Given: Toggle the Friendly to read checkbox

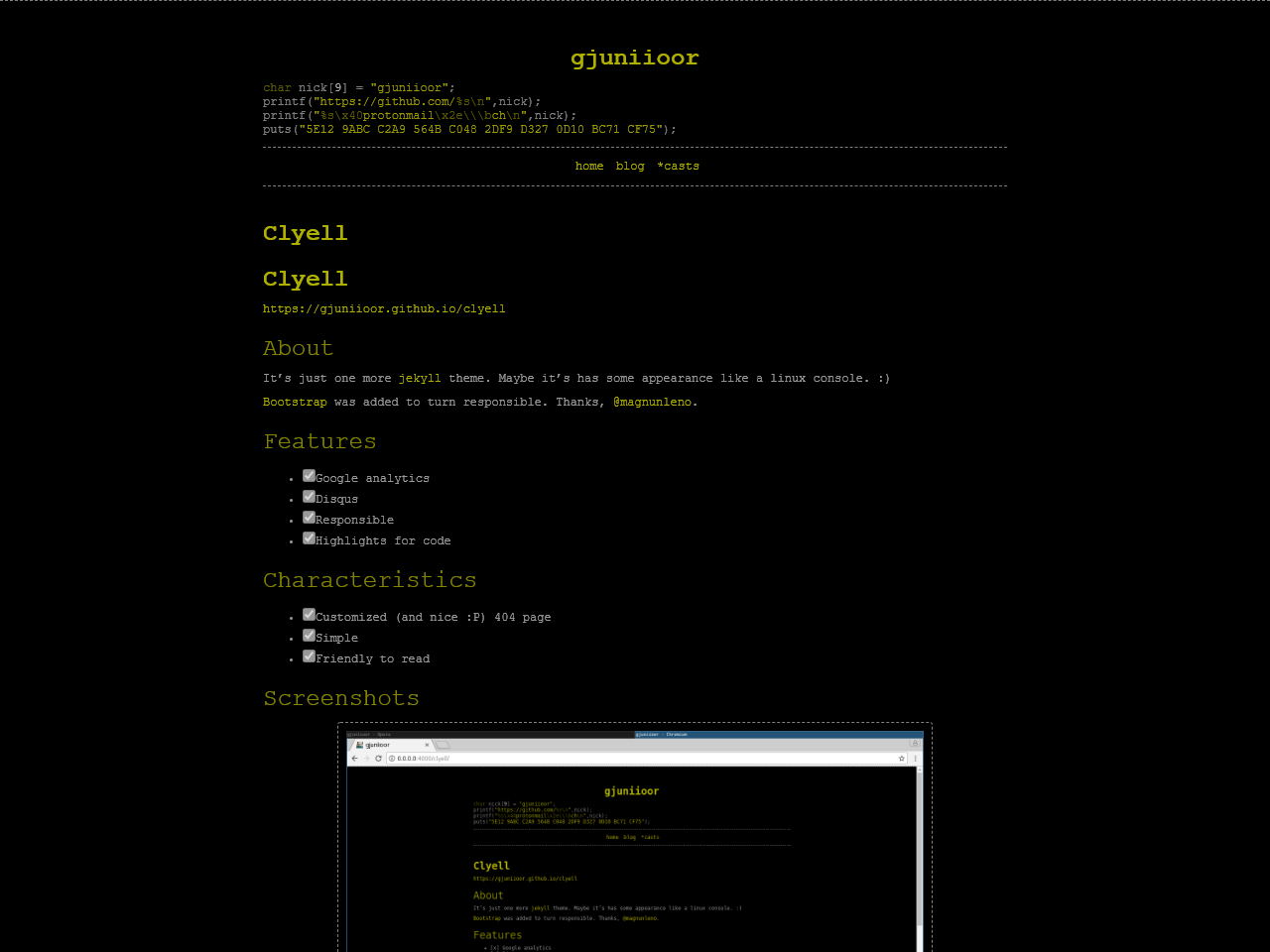Looking at the screenshot, I should 309,656.
